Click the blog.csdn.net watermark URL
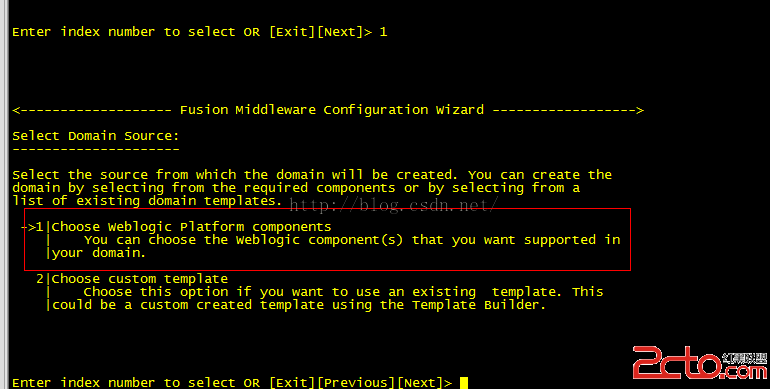Viewport: 770px width, 389px height. (394, 204)
